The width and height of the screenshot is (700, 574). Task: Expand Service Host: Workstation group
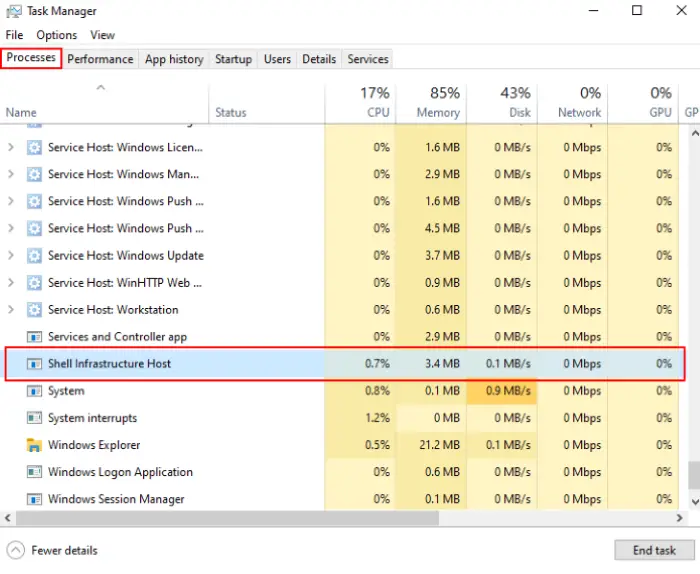click(11, 310)
